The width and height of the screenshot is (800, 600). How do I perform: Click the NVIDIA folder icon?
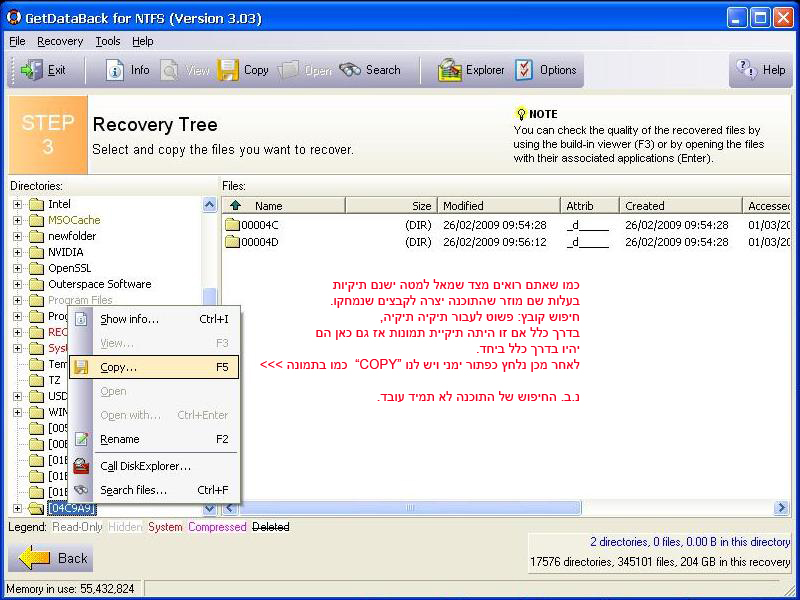pos(36,253)
